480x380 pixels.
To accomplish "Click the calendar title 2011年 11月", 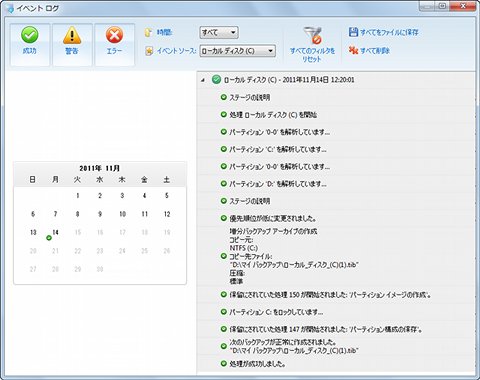I will pyautogui.click(x=100, y=168).
